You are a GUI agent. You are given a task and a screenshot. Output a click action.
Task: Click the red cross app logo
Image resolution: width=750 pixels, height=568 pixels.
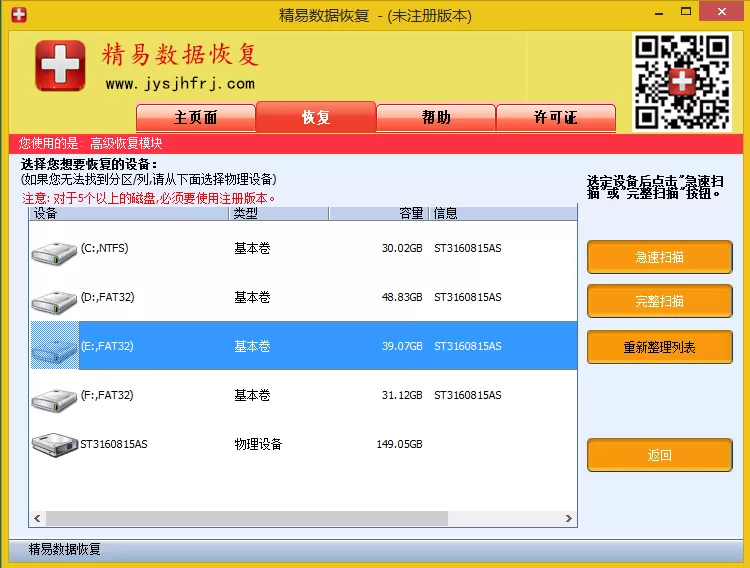tap(60, 66)
